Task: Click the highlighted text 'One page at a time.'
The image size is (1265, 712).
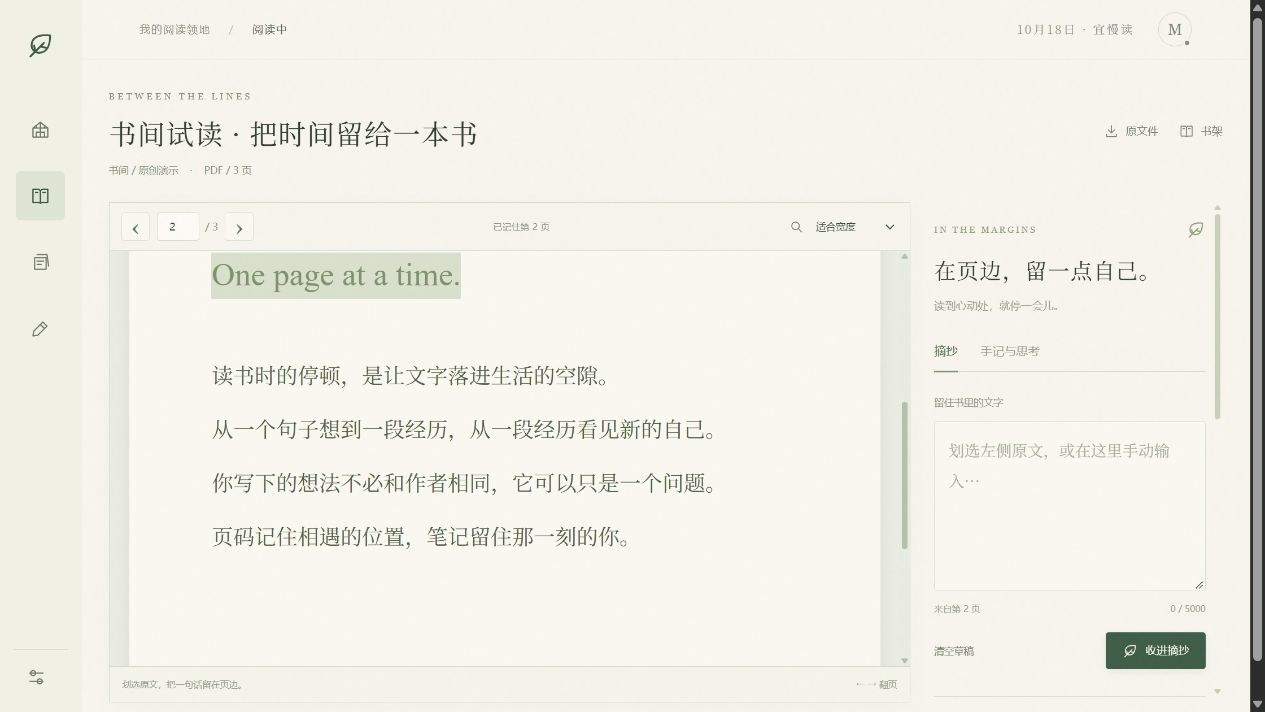Action: coord(336,275)
